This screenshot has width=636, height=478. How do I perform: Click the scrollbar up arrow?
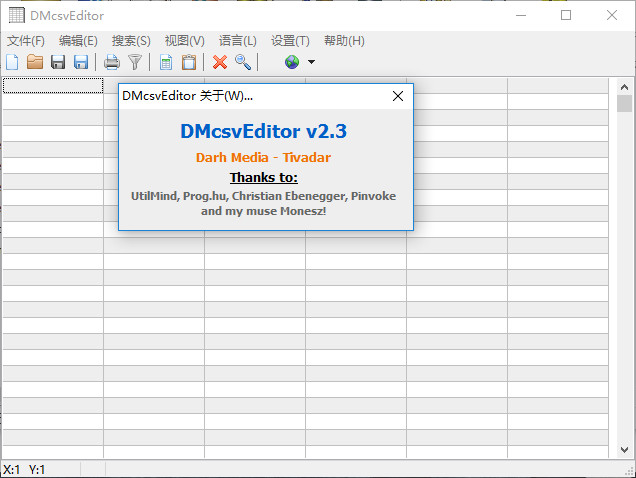coord(624,87)
